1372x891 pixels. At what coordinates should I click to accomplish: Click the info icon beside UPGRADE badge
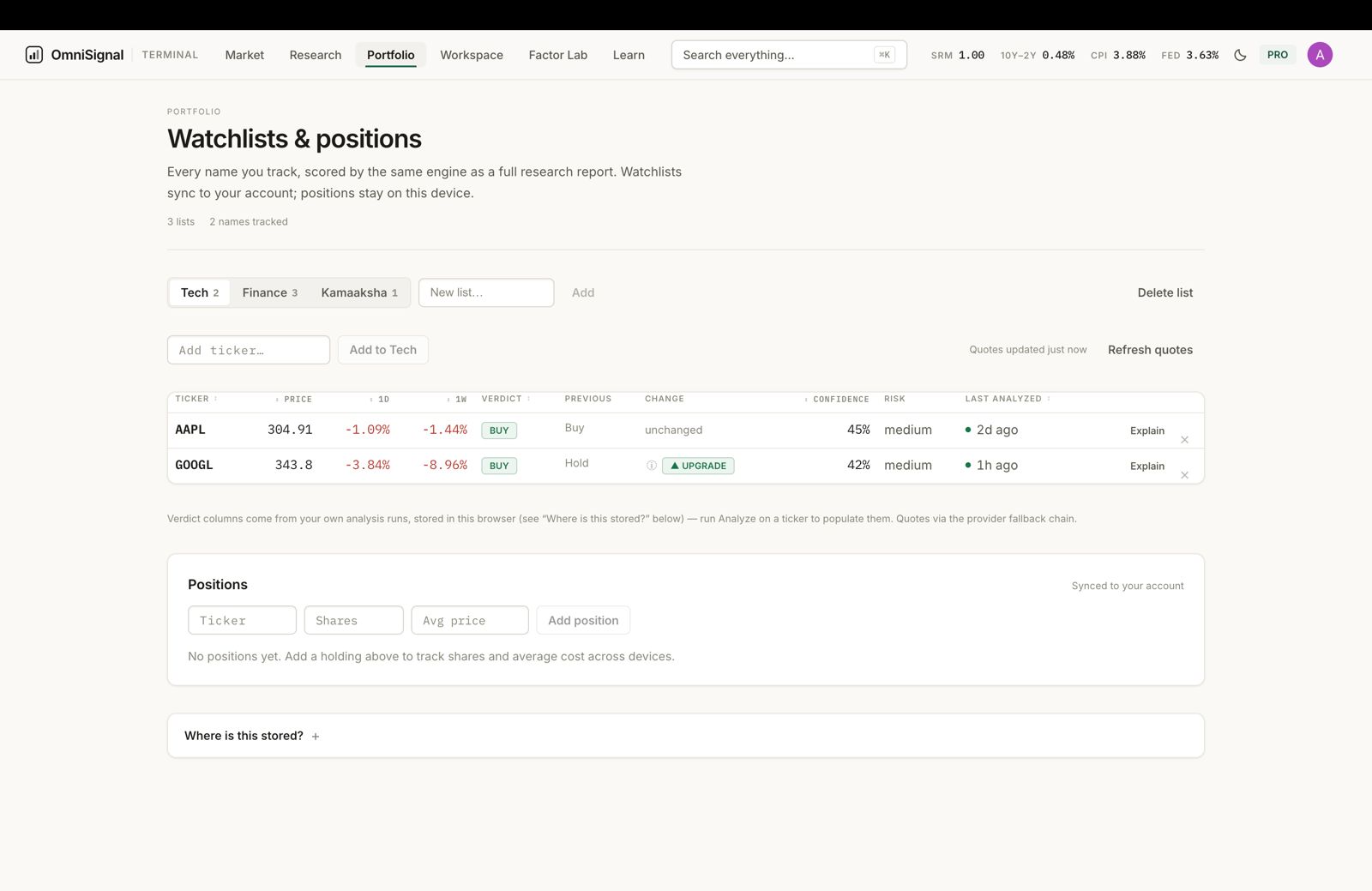click(x=652, y=466)
